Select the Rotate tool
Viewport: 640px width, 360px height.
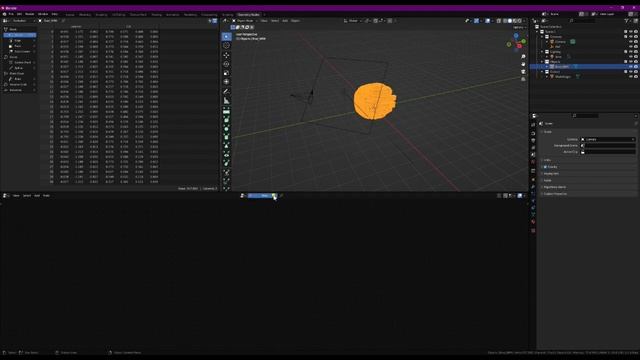tap(227, 64)
